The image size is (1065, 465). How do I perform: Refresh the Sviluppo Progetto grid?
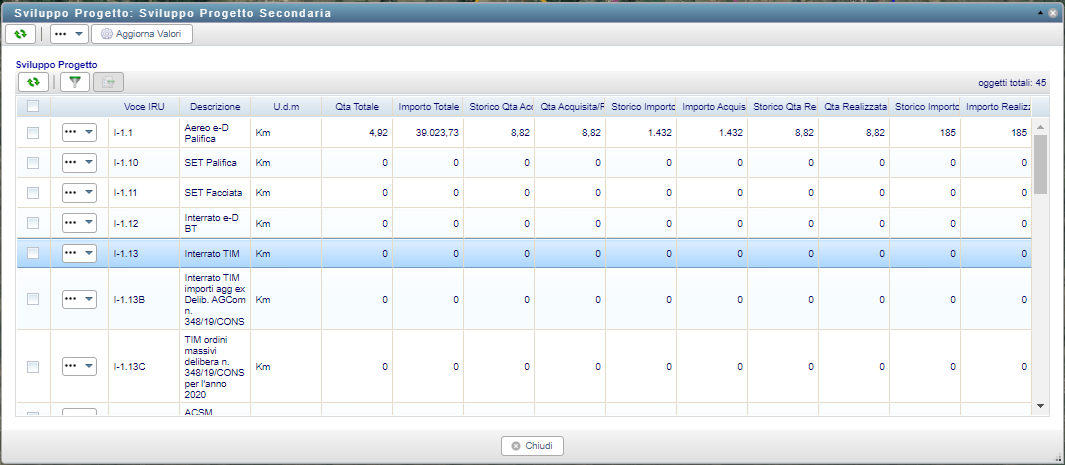click(33, 82)
